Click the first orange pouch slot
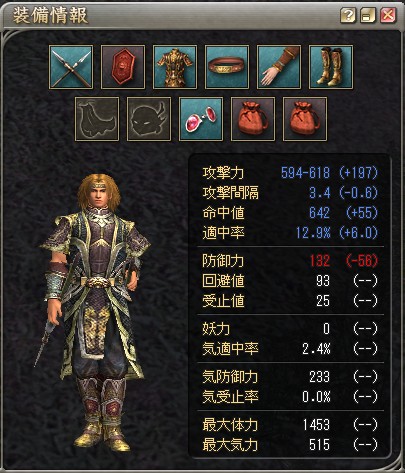The image size is (405, 473). coord(253,119)
